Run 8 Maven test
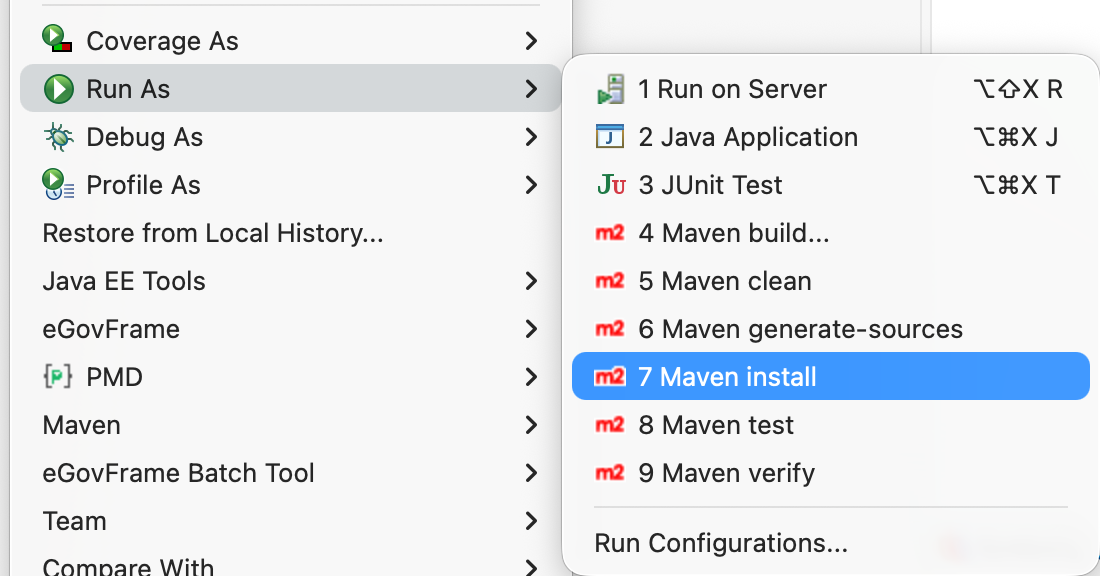Viewport: 1100px width, 576px height. (x=727, y=425)
